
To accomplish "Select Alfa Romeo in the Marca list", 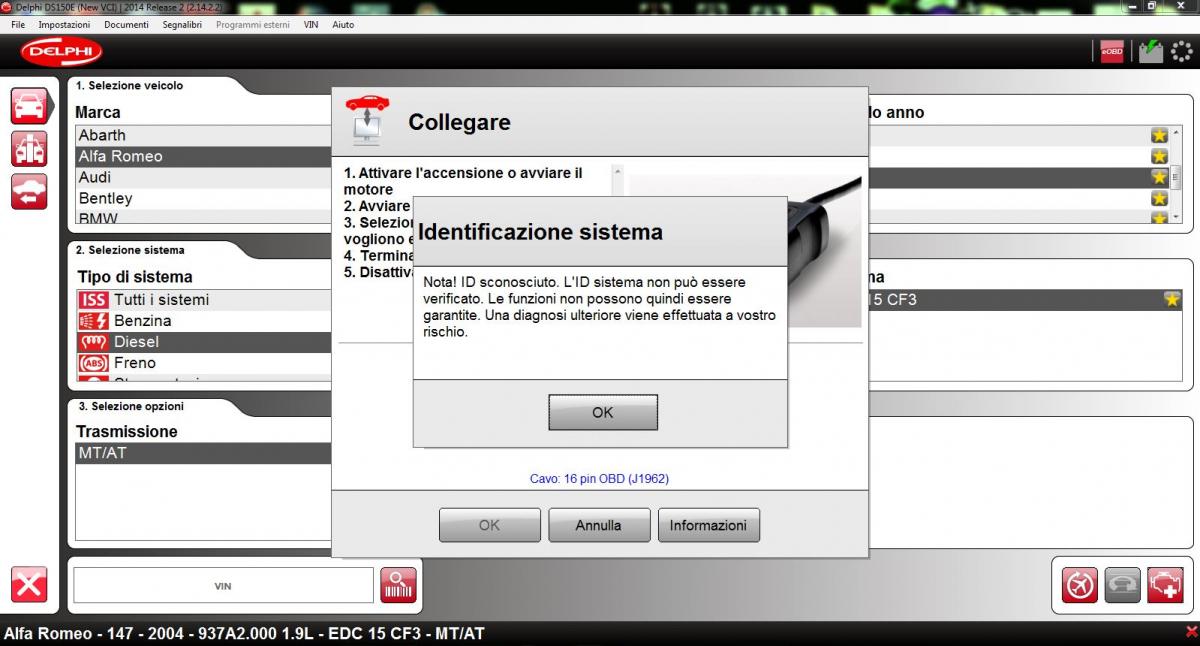I will [204, 156].
